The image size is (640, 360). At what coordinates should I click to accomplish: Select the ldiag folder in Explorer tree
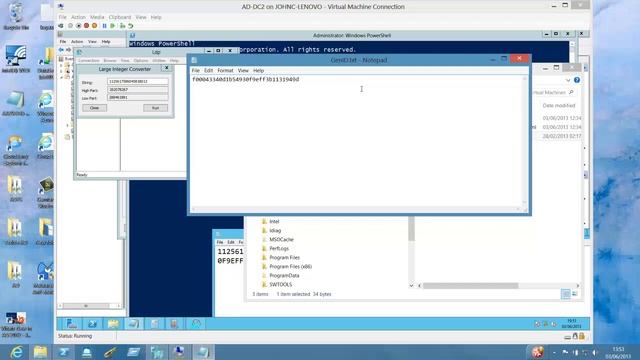[x=275, y=230]
